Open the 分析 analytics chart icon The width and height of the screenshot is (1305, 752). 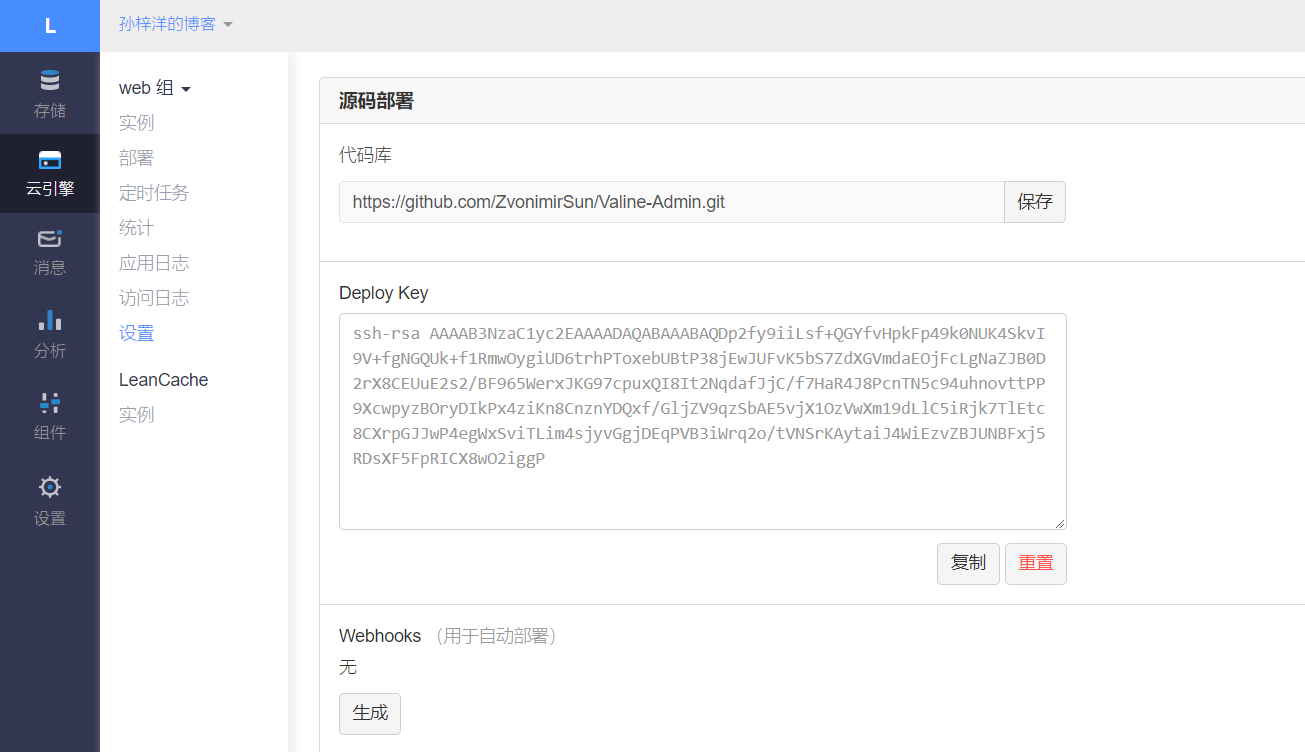tap(50, 321)
